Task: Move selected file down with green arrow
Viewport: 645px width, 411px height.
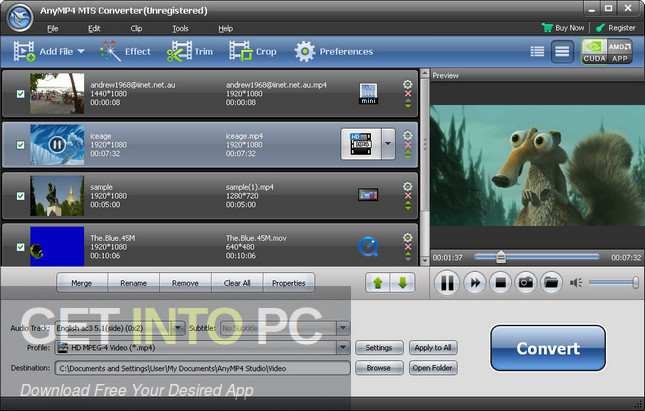Action: click(402, 283)
